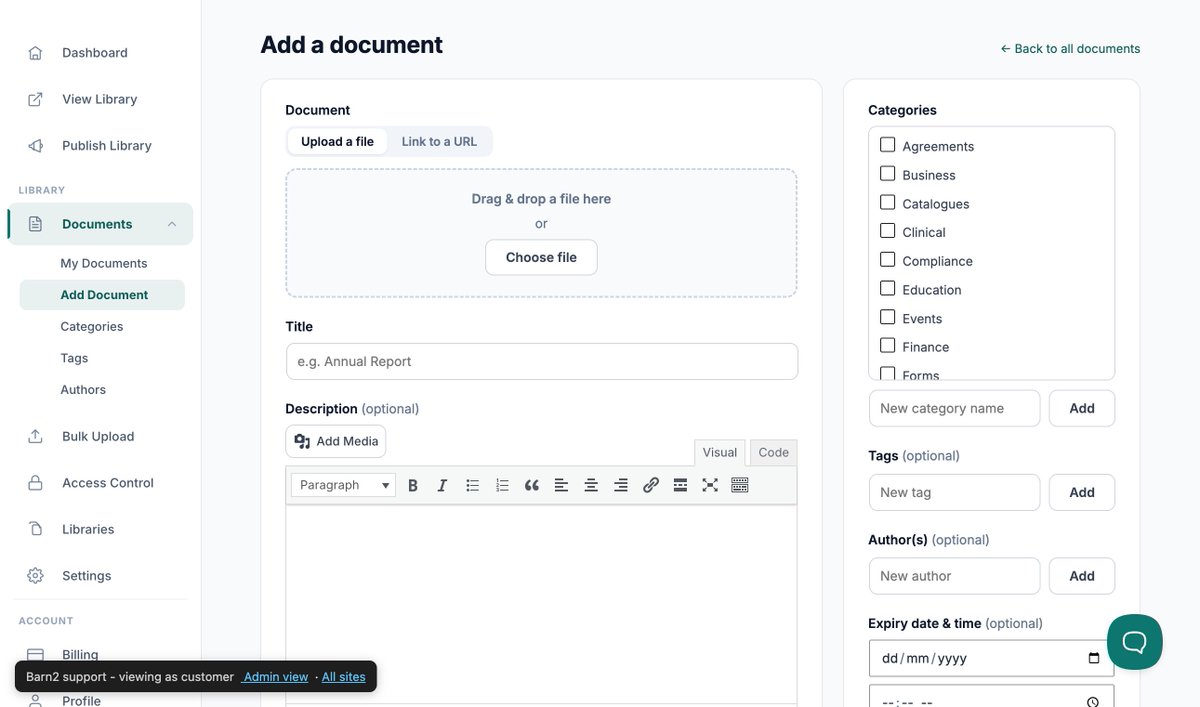This screenshot has width=1200, height=707.
Task: Check the Compliance category
Action: pos(887,259)
